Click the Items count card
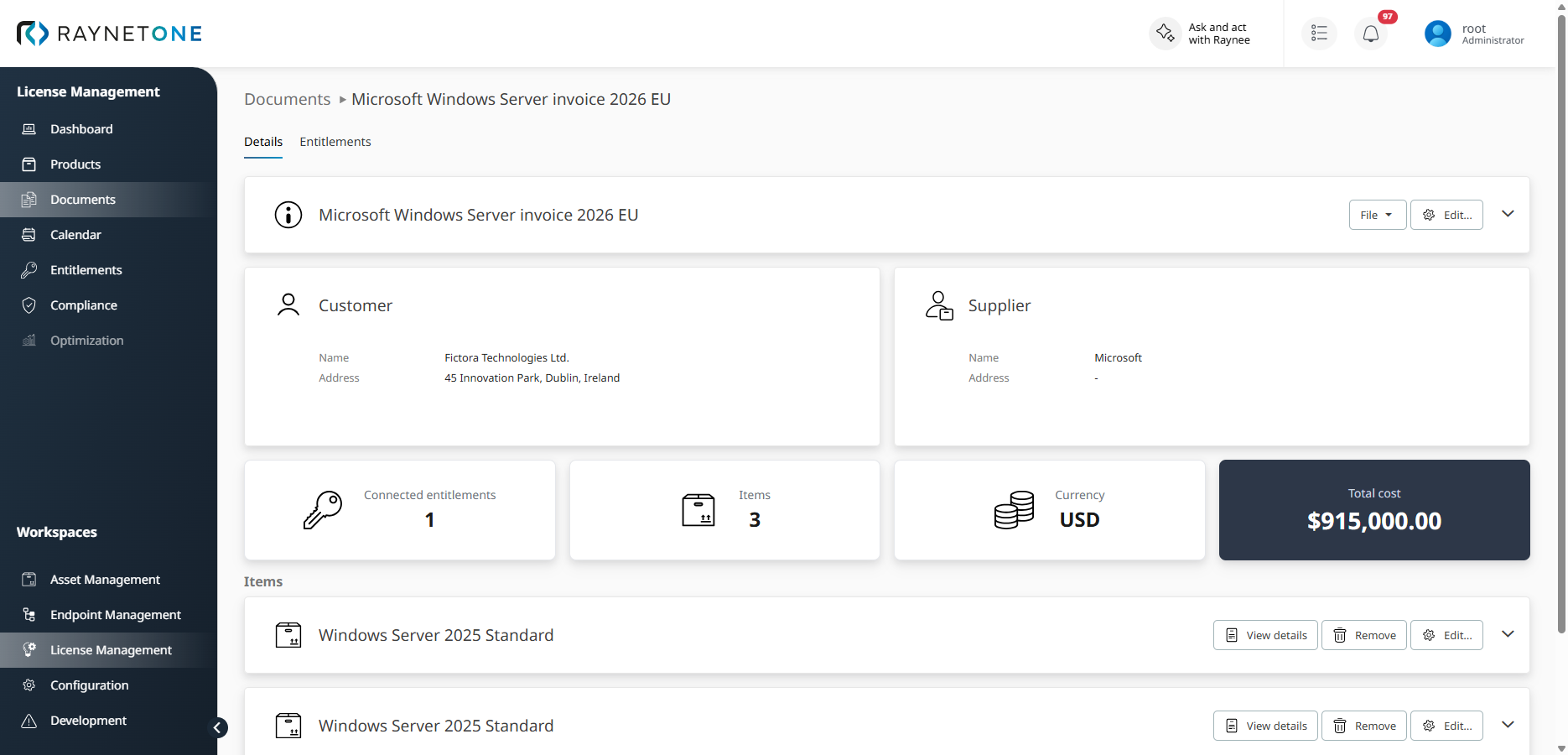This screenshot has height=755, width=1568. coord(724,510)
